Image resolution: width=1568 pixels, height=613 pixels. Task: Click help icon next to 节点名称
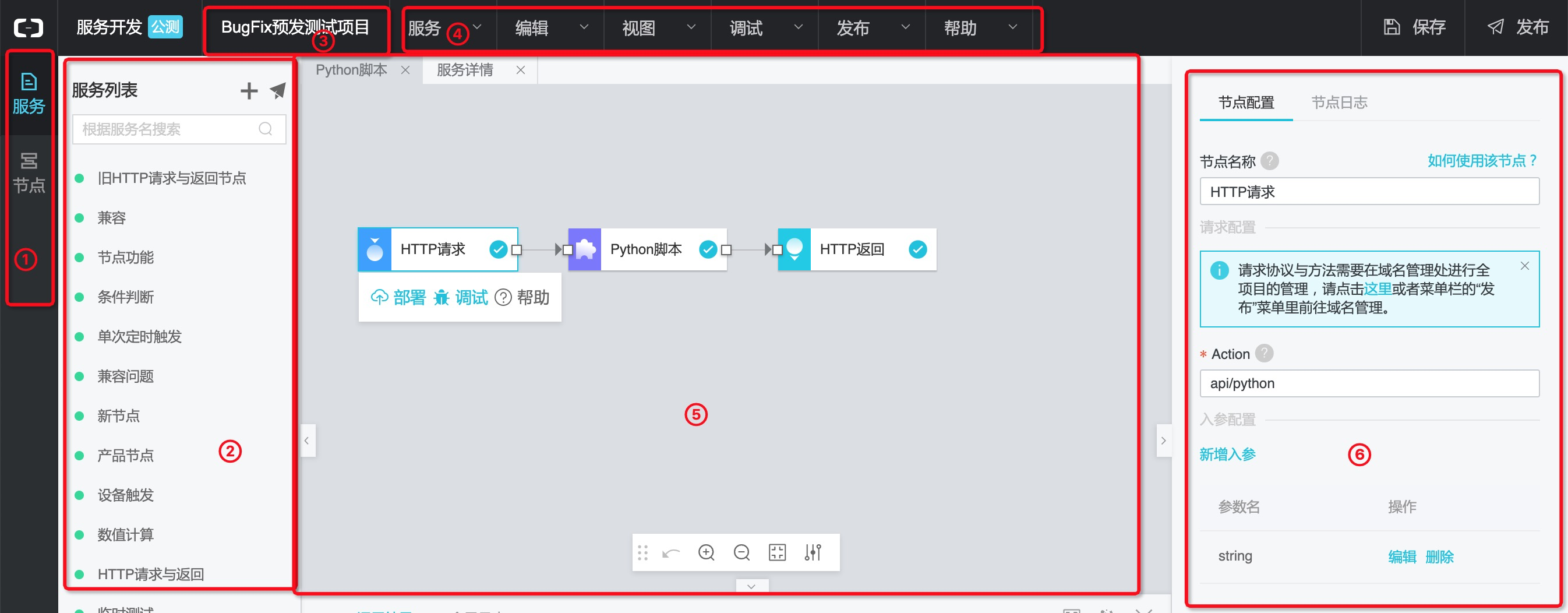1270,161
